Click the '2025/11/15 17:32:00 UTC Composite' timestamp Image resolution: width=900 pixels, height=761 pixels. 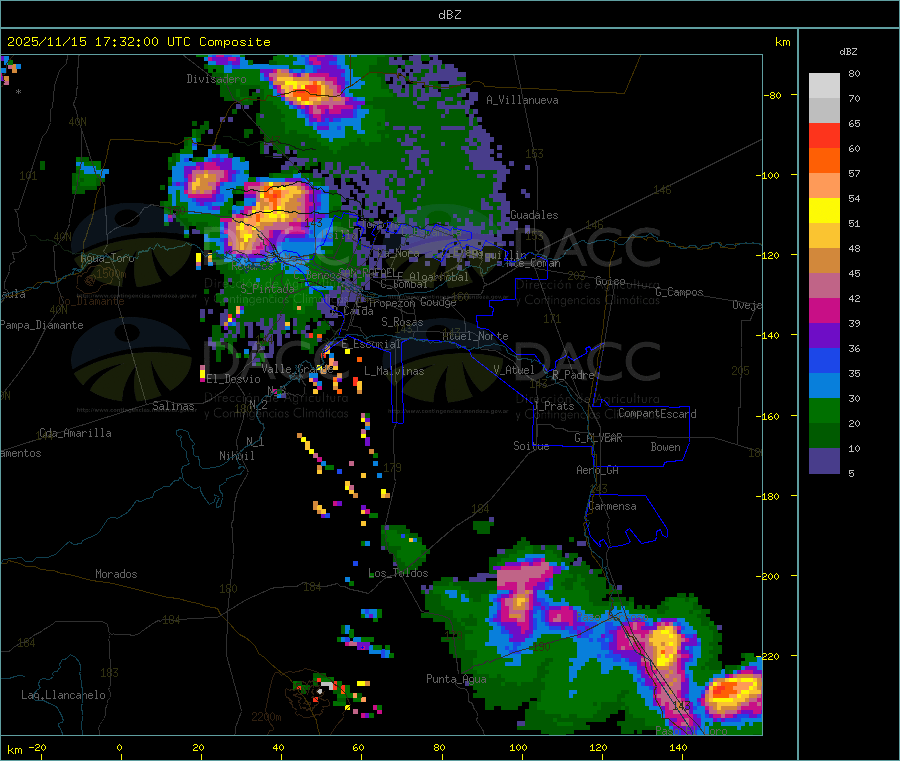pos(138,42)
